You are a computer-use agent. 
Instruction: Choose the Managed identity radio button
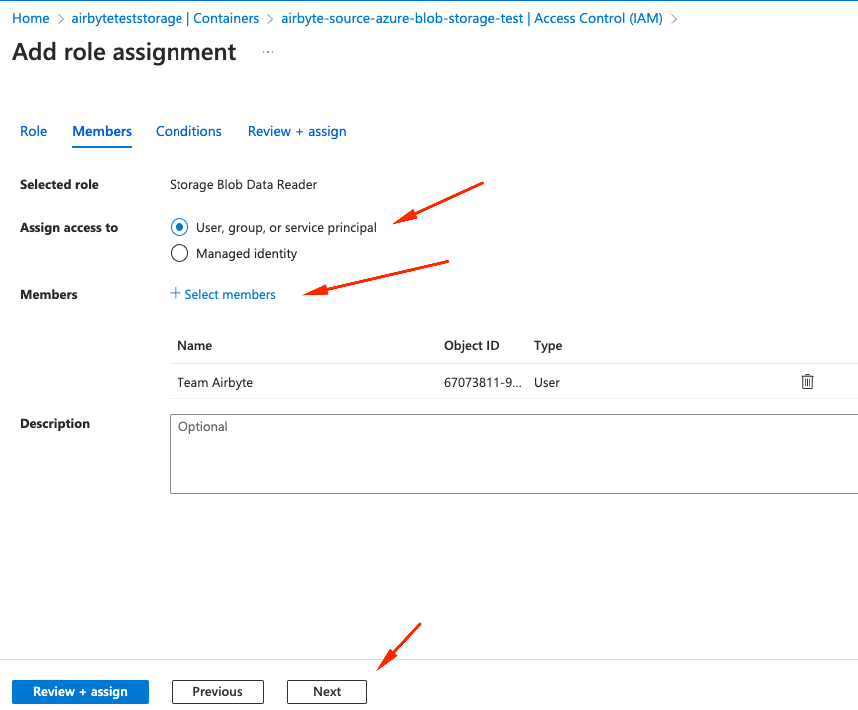pos(180,253)
